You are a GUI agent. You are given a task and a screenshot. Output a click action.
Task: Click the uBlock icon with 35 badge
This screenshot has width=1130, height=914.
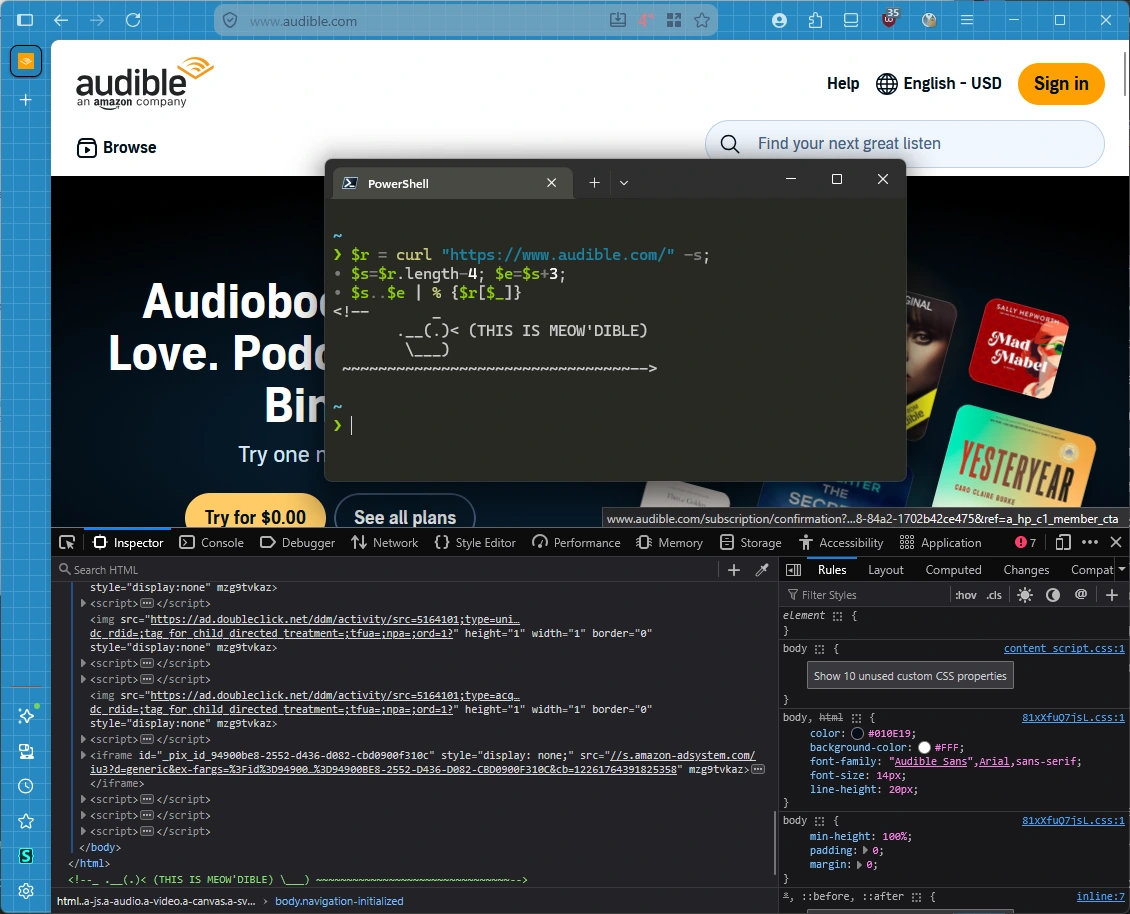point(891,19)
